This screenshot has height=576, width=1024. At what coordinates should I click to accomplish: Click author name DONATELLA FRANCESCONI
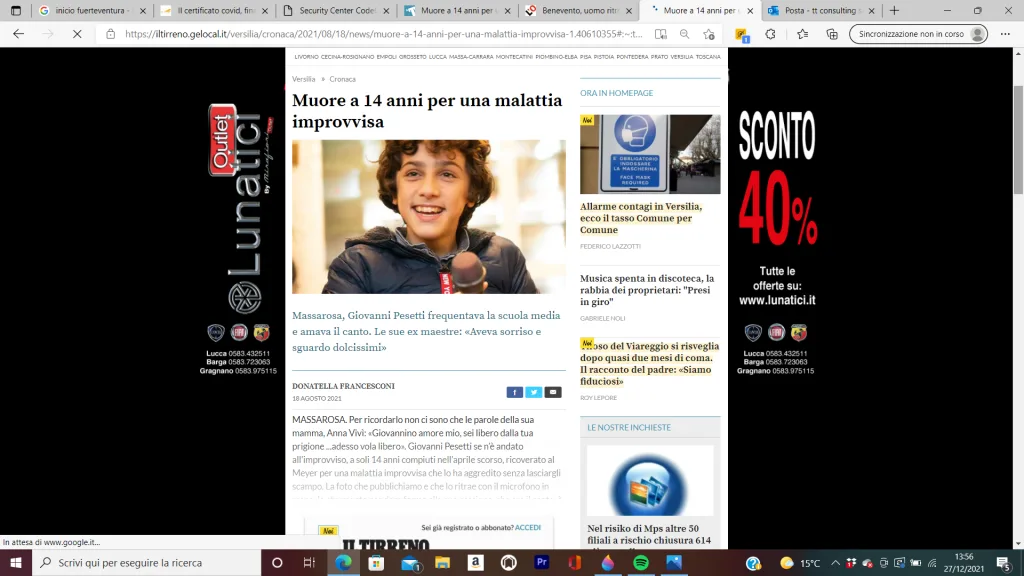(344, 386)
